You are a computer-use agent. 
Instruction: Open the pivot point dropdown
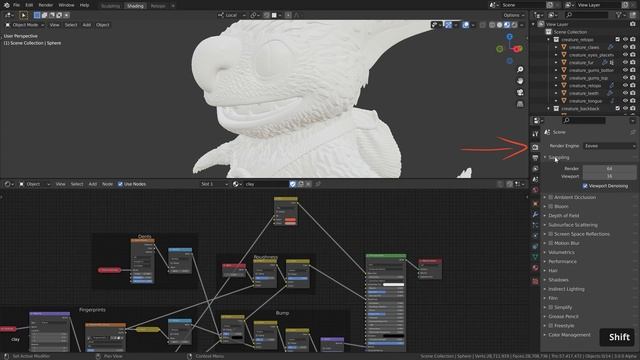click(x=256, y=15)
